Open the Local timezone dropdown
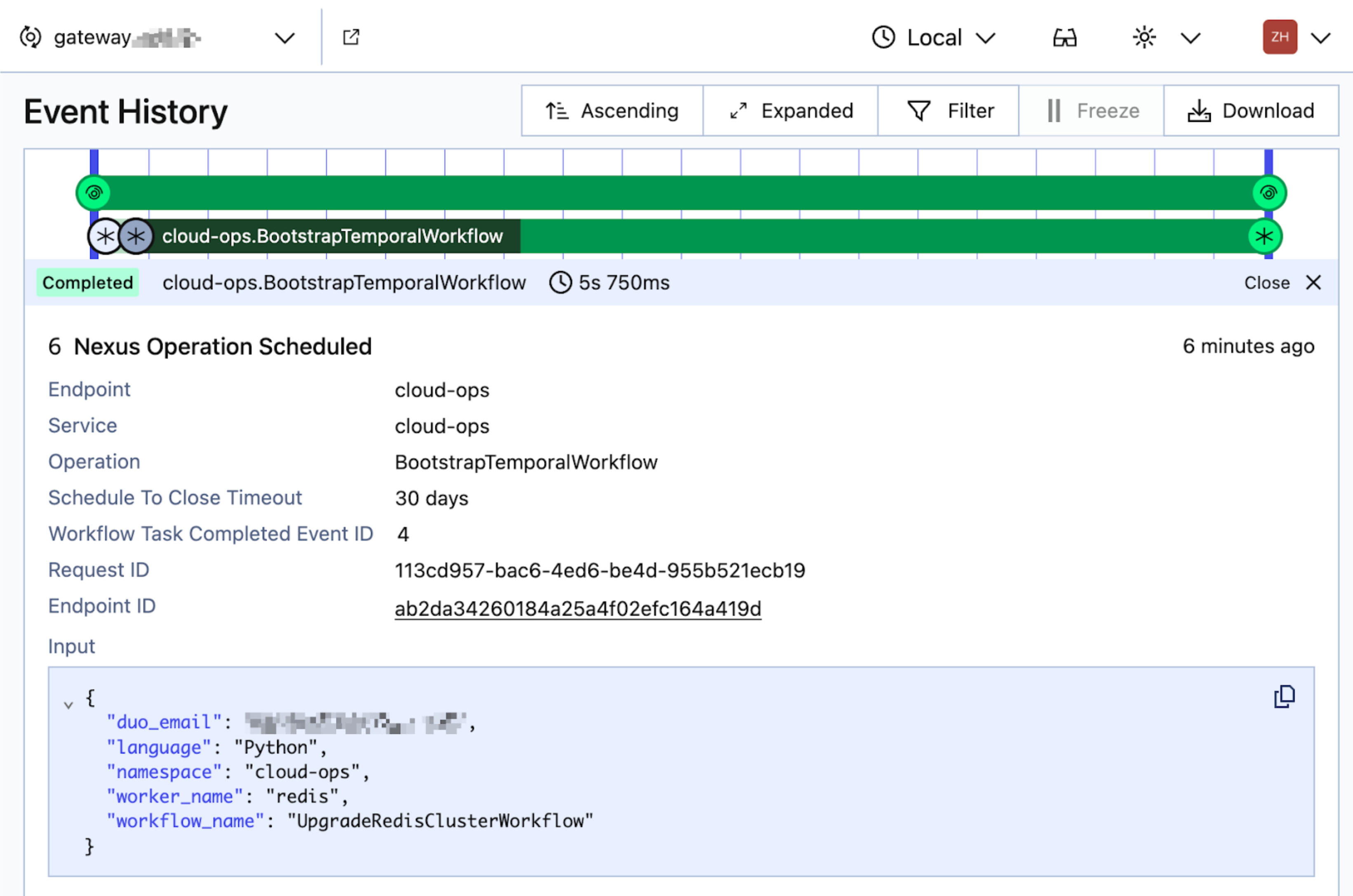 934,38
